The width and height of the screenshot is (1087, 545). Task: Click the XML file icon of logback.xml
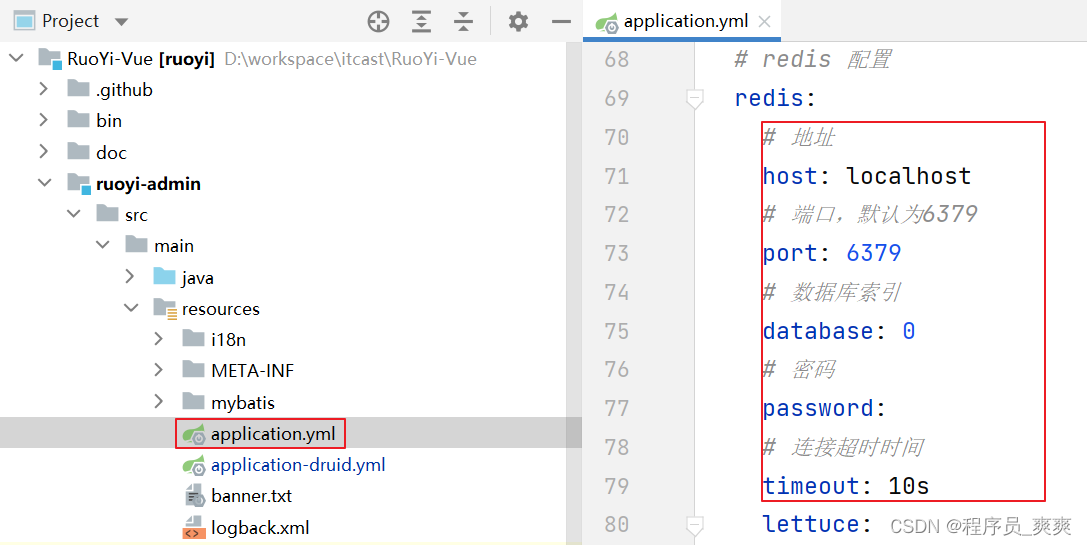pos(193,528)
